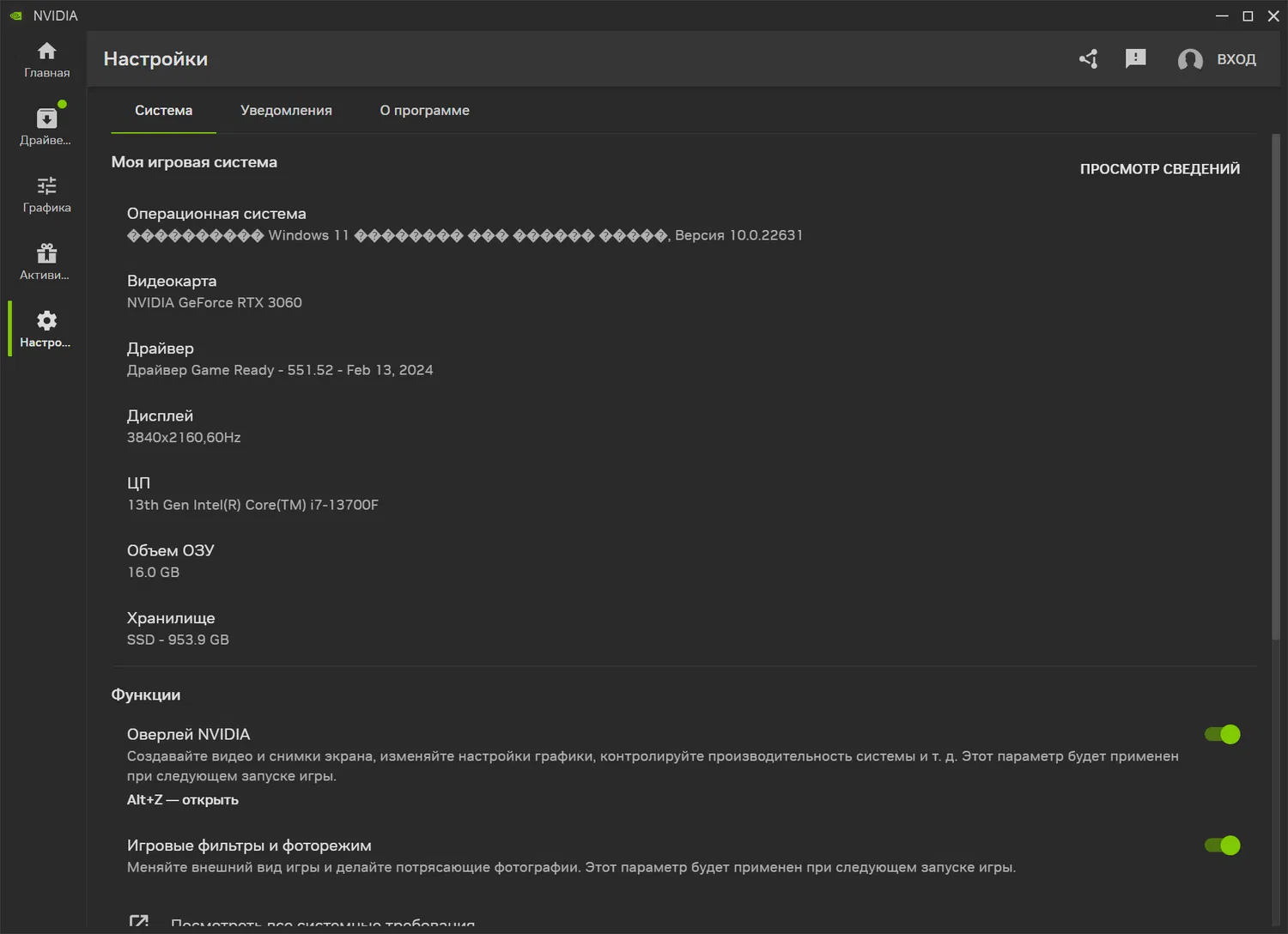Click the user avatar icon
Screen dimensions: 1288x934
1190,59
